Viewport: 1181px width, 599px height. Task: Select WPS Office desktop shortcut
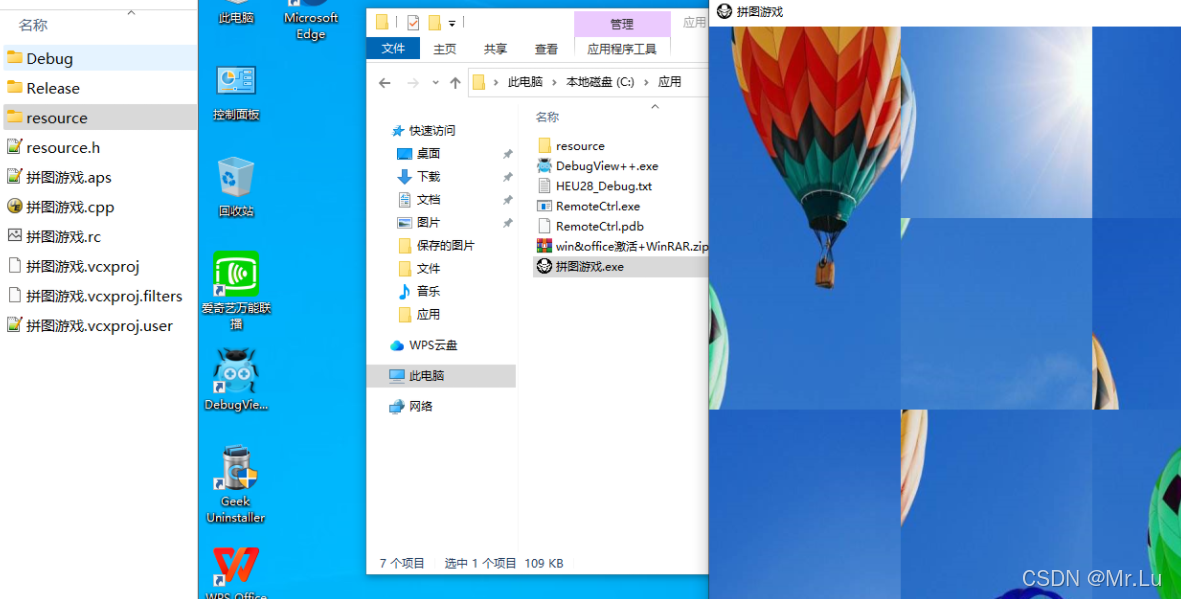pyautogui.click(x=236, y=573)
